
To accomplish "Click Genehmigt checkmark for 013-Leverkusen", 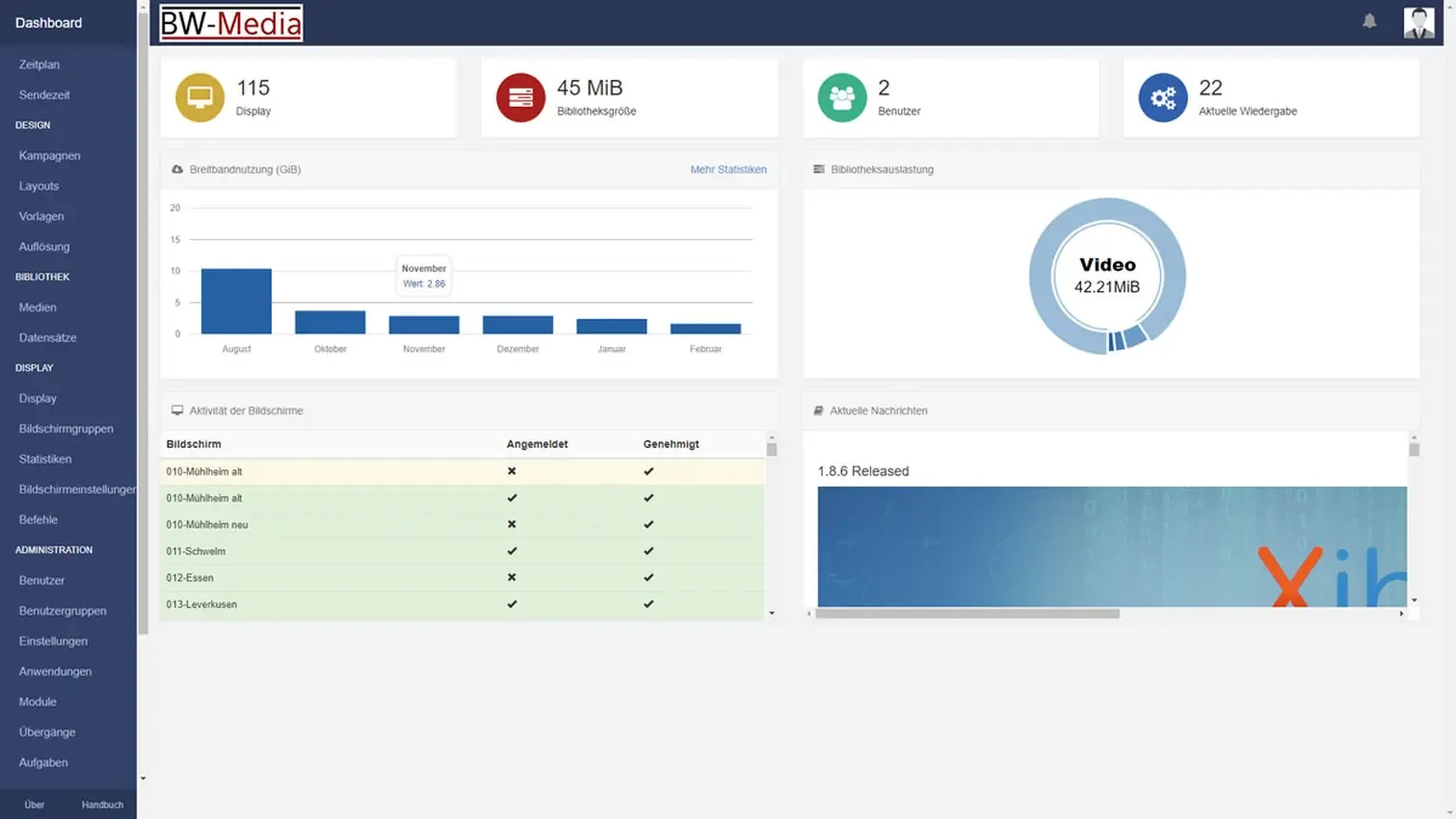I will (649, 604).
